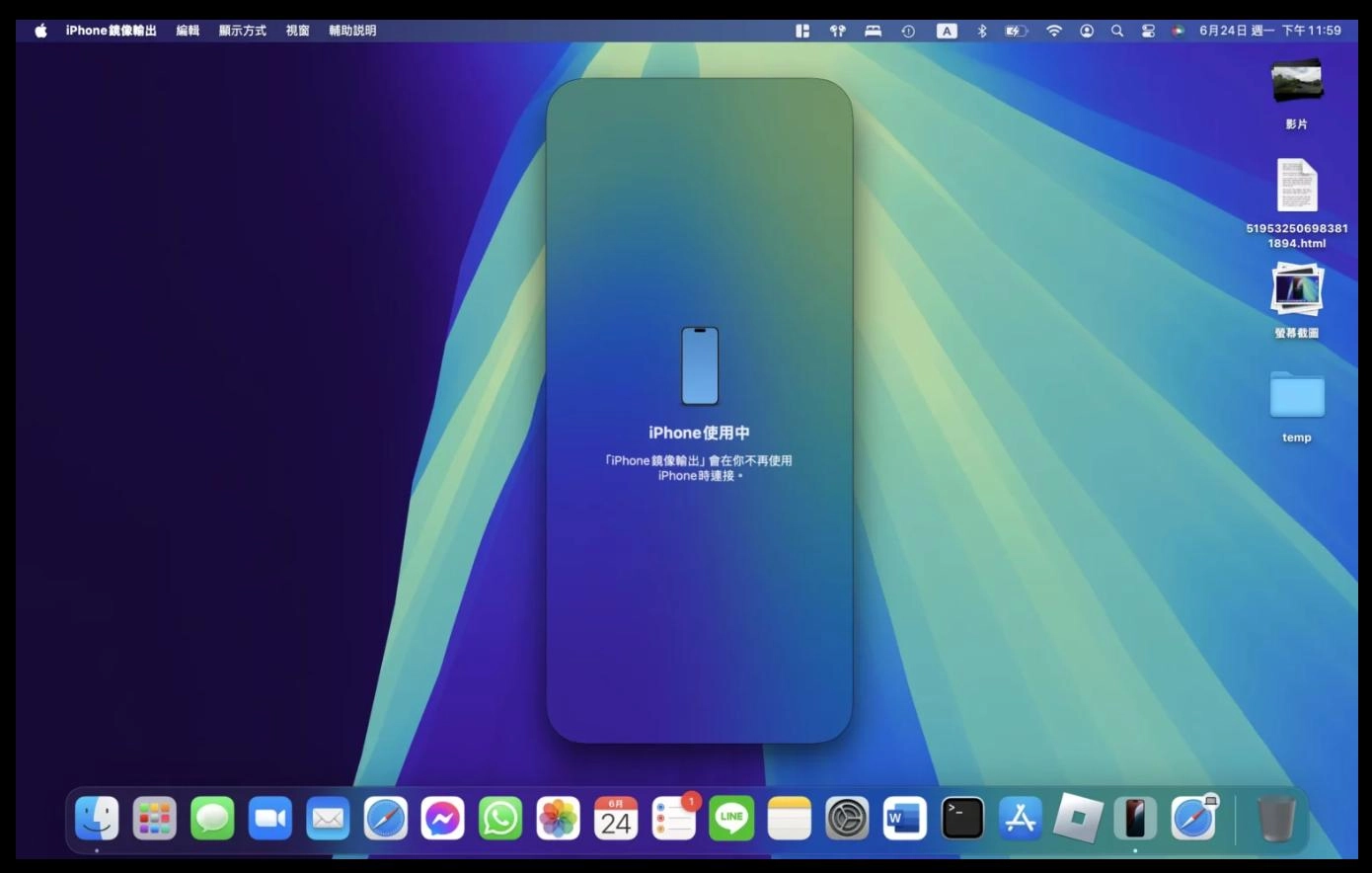Open WhatsApp from the Dock
This screenshot has height=873, width=1372.
point(500,818)
